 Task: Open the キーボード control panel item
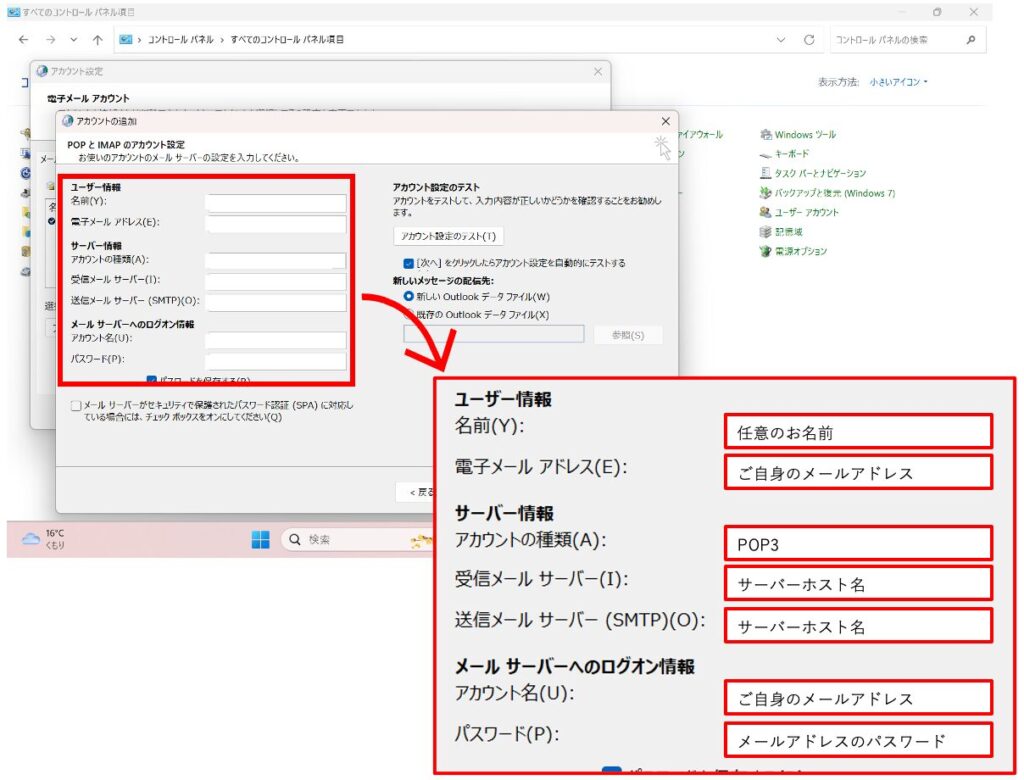click(x=766, y=154)
